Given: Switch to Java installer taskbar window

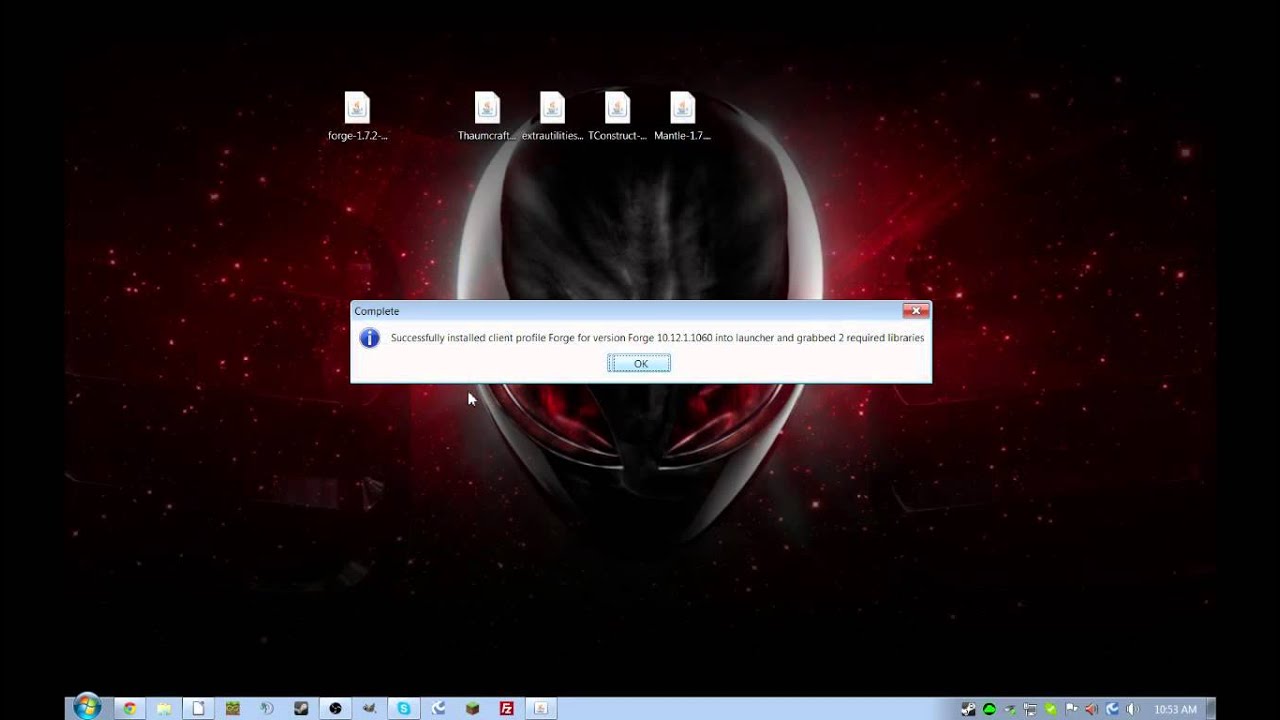Looking at the screenshot, I should 541,708.
